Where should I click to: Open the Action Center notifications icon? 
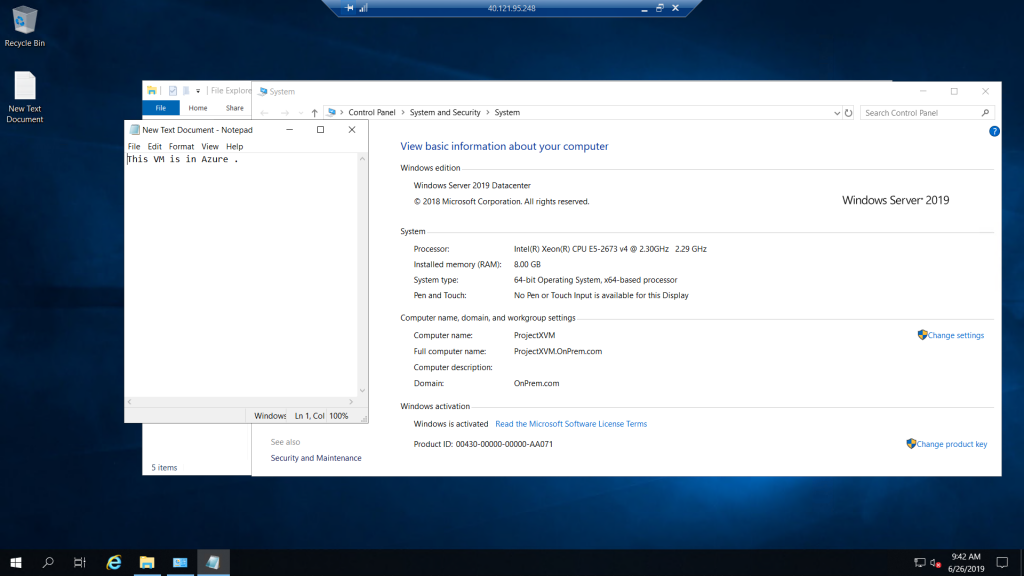[1002, 562]
